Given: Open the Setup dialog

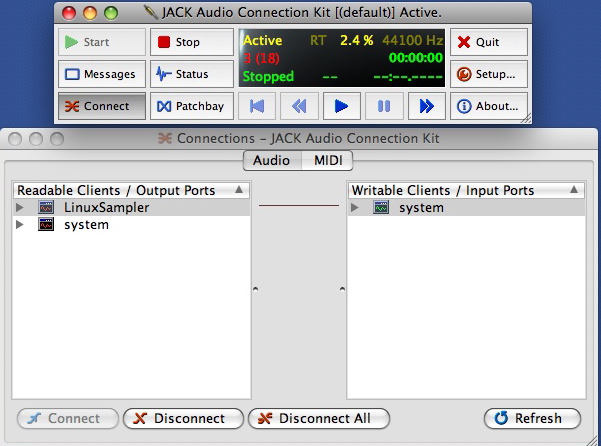Looking at the screenshot, I should (489, 74).
